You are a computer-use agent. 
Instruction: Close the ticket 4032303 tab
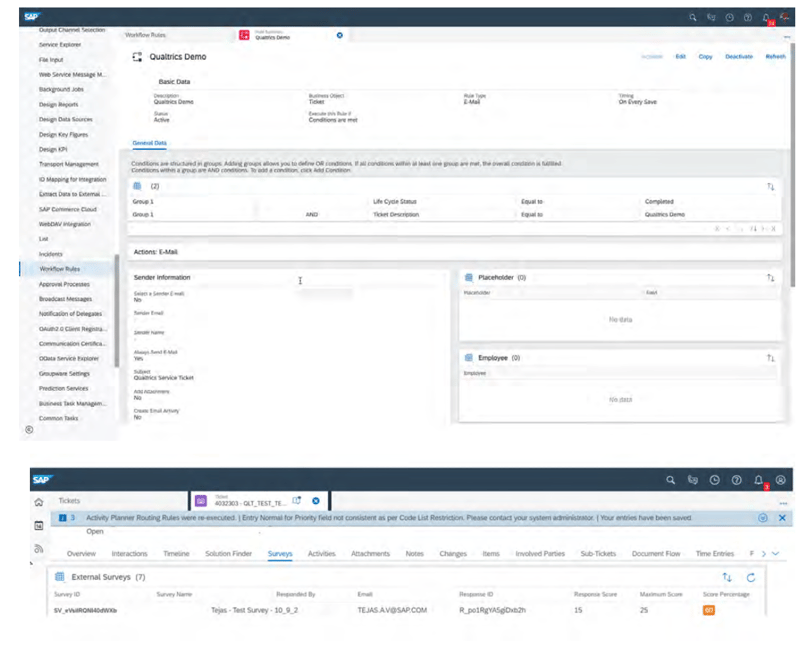[316, 501]
